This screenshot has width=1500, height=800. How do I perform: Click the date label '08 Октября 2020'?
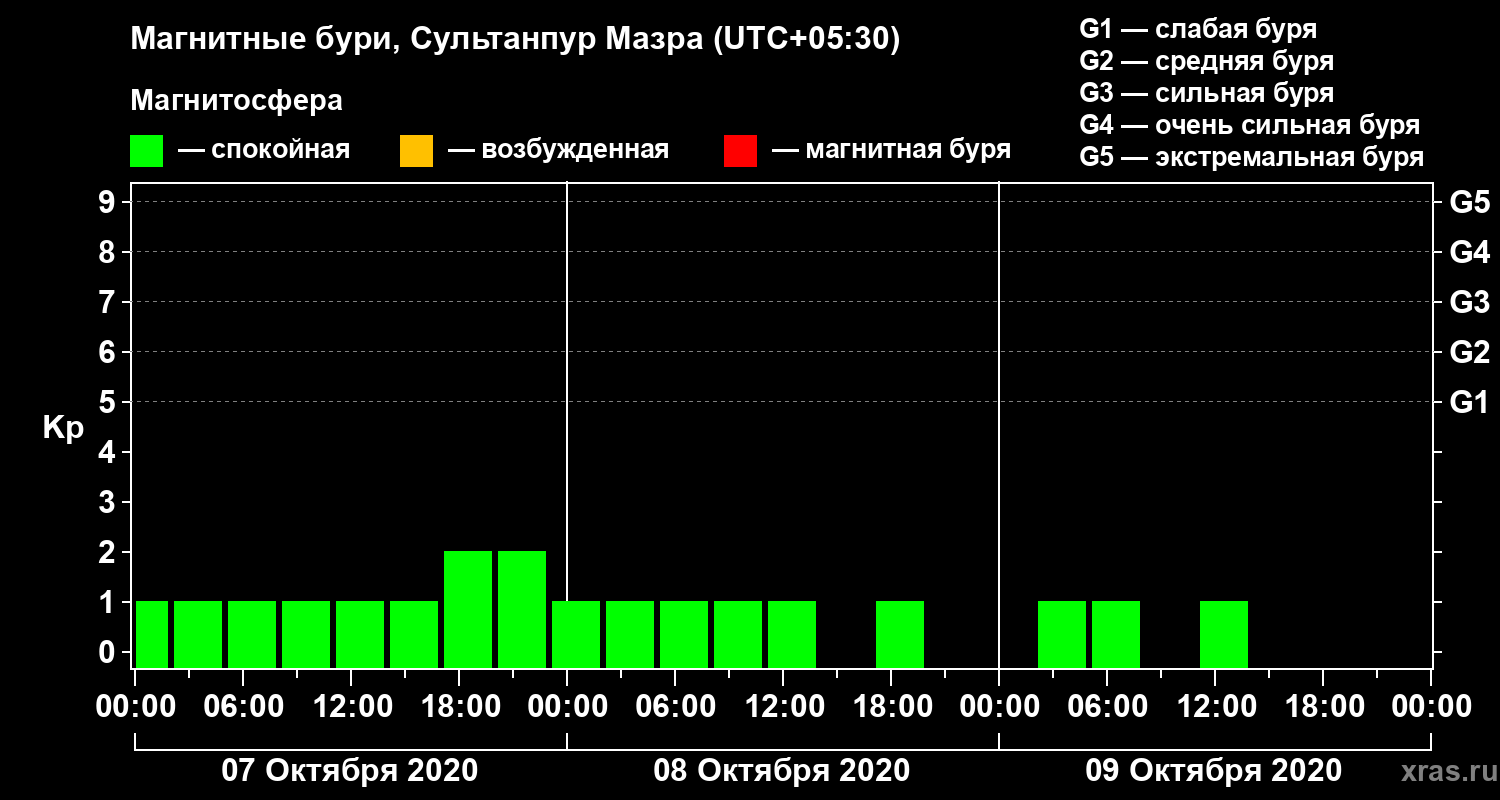[781, 771]
